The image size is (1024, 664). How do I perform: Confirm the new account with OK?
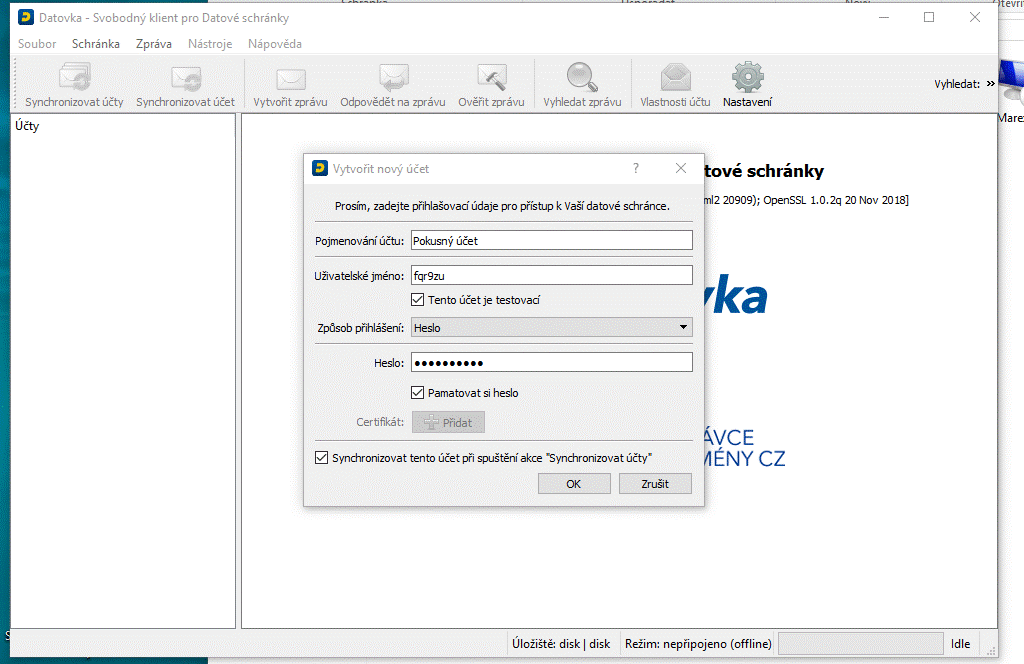[x=574, y=484]
